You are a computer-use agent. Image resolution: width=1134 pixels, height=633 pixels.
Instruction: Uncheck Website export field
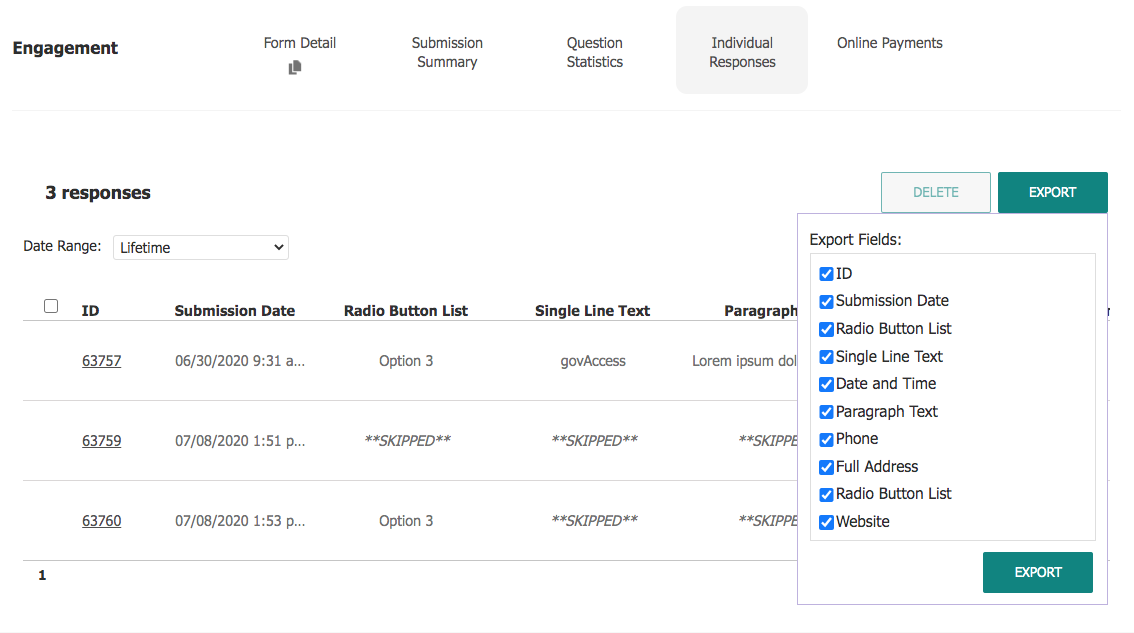click(x=826, y=522)
